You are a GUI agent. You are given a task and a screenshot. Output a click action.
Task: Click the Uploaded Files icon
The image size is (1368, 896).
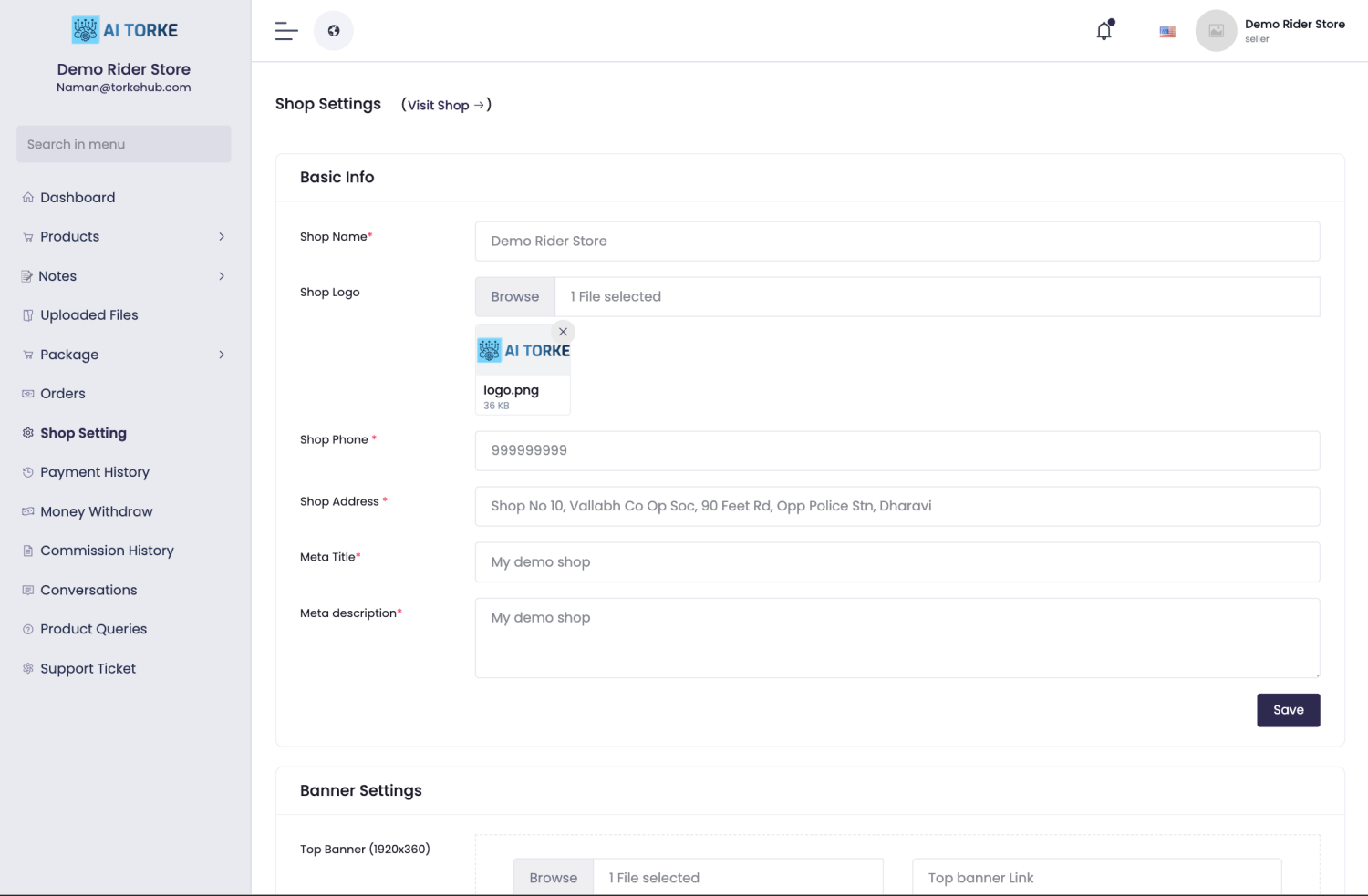pyautogui.click(x=28, y=315)
